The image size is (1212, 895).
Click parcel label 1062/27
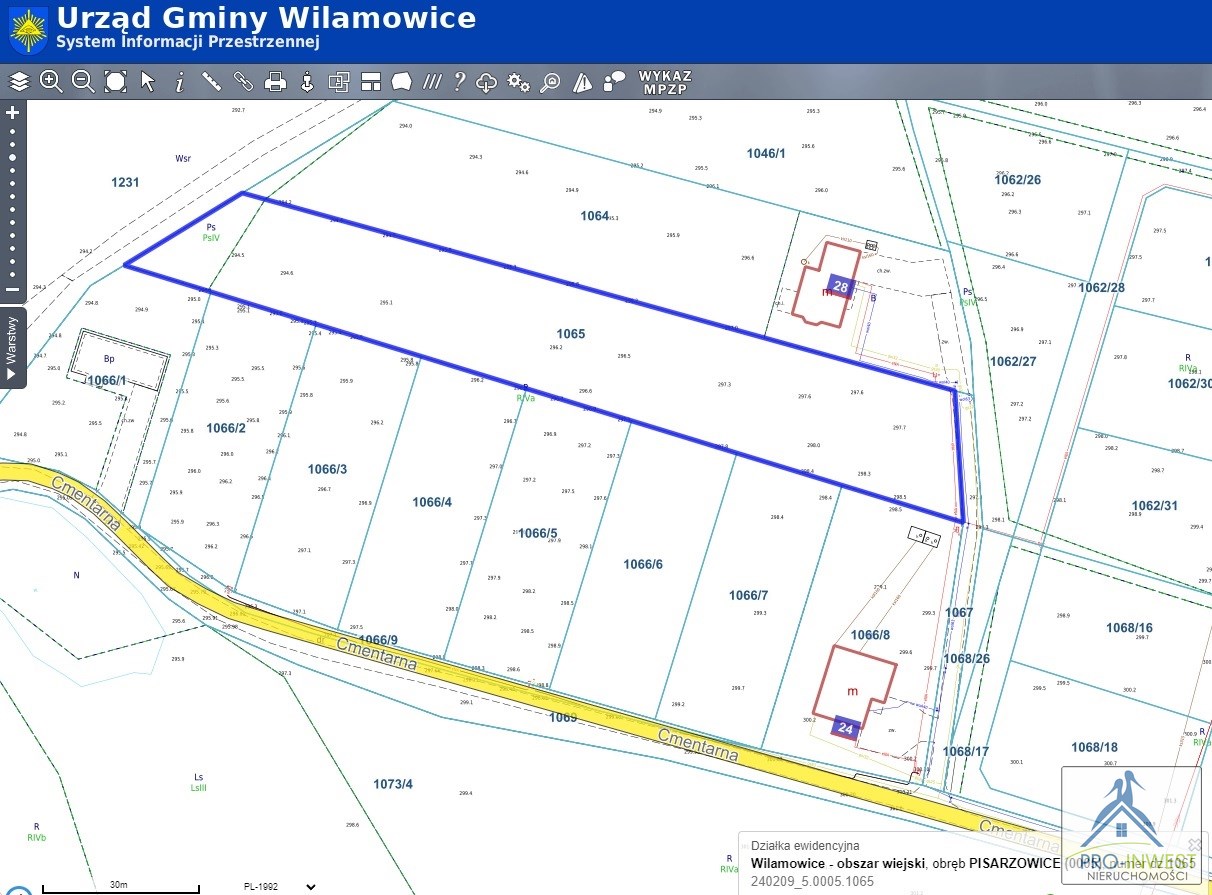pos(1013,362)
